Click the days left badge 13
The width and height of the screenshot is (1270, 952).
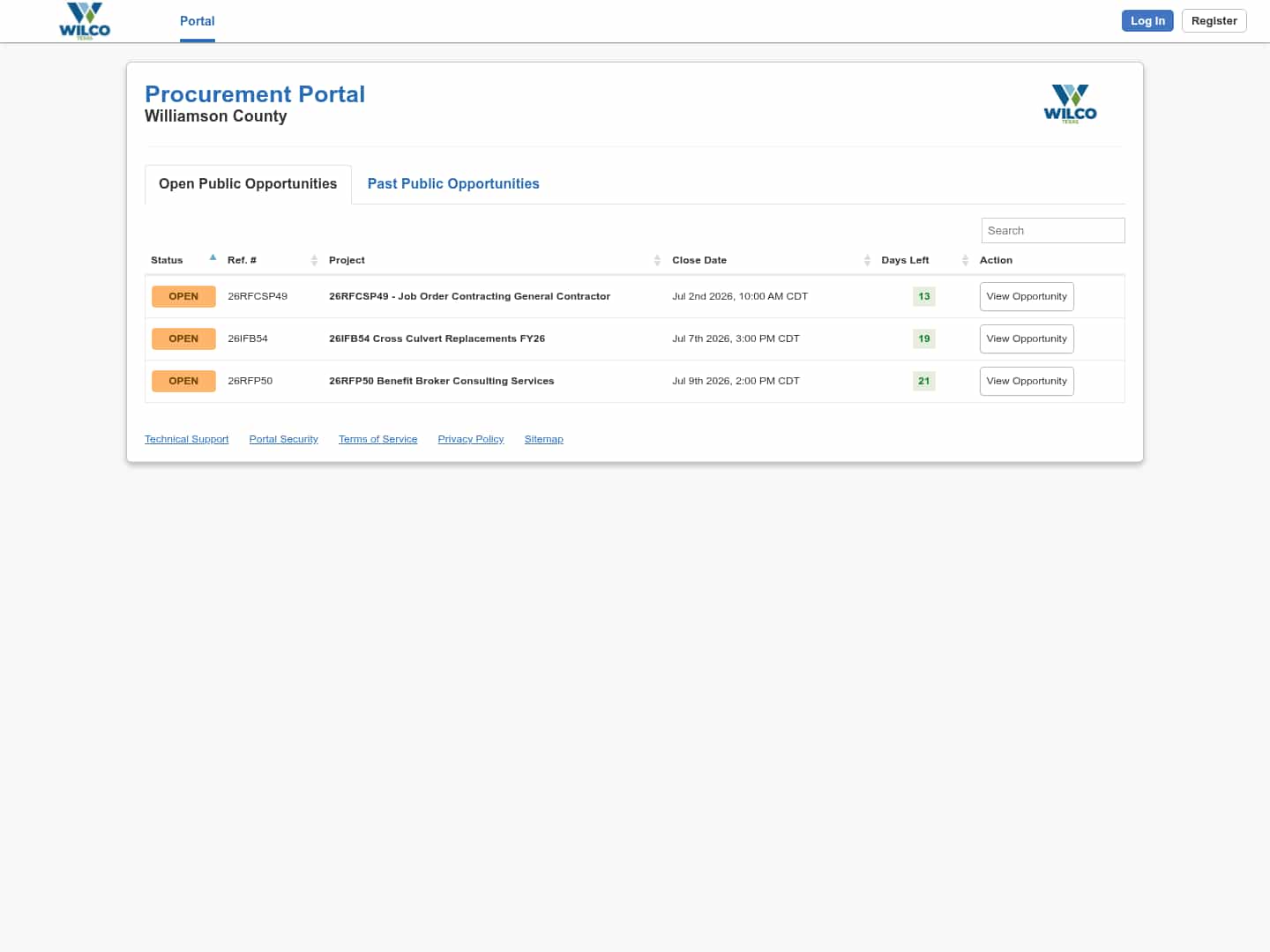[x=924, y=297]
